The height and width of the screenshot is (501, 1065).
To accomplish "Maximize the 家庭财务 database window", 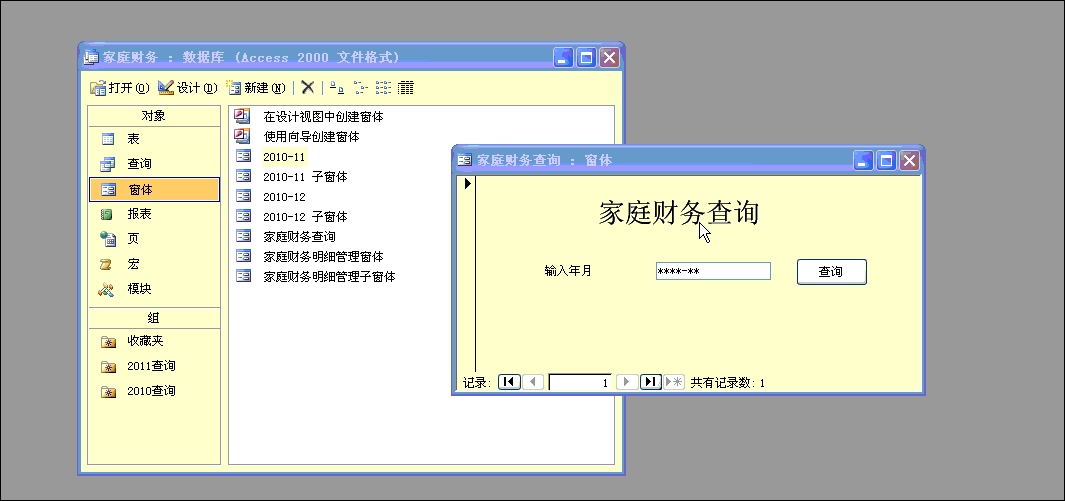I will pyautogui.click(x=586, y=58).
